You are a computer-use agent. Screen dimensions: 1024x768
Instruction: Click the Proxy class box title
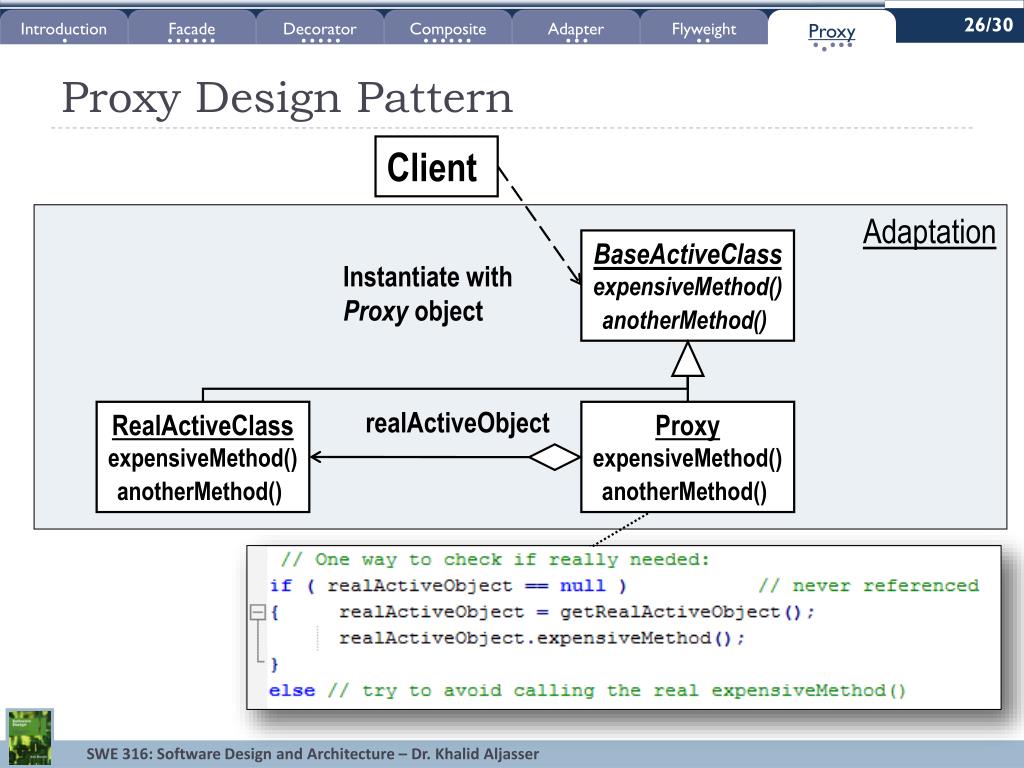687,426
